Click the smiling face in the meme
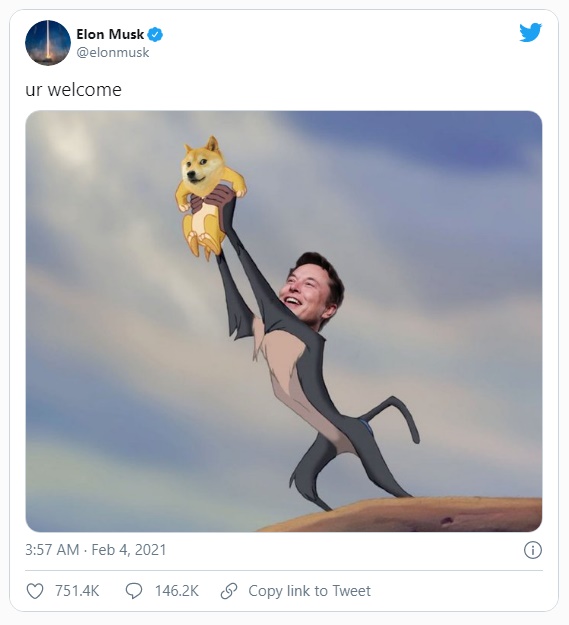569x625 pixels. tap(312, 291)
